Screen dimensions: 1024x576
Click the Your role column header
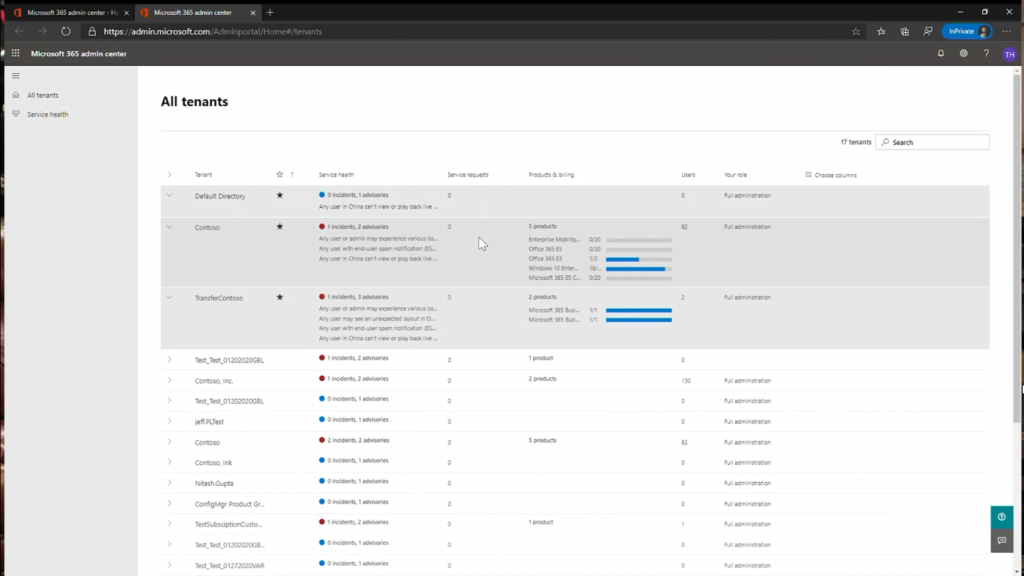(x=735, y=175)
